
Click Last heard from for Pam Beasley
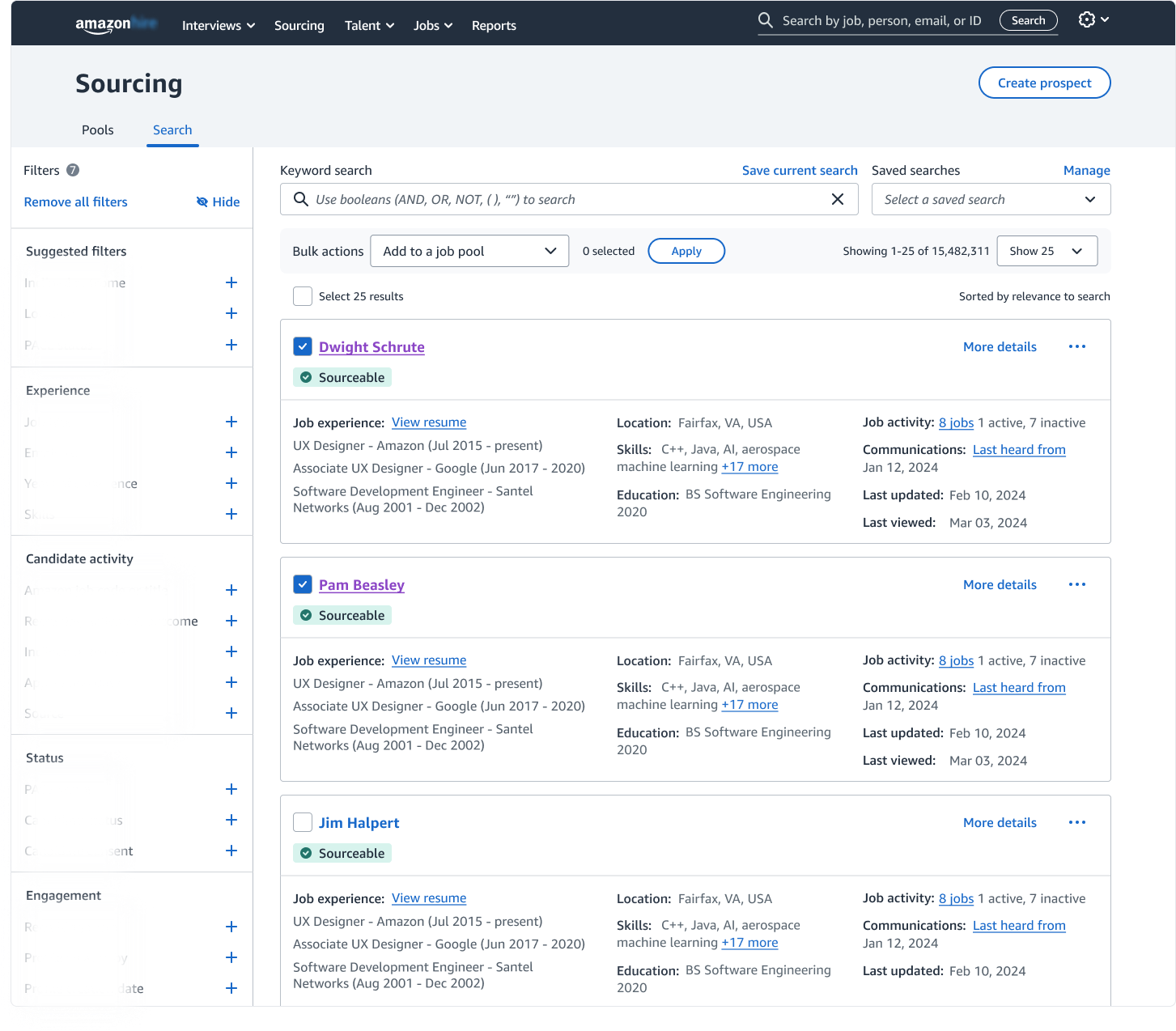(1019, 688)
